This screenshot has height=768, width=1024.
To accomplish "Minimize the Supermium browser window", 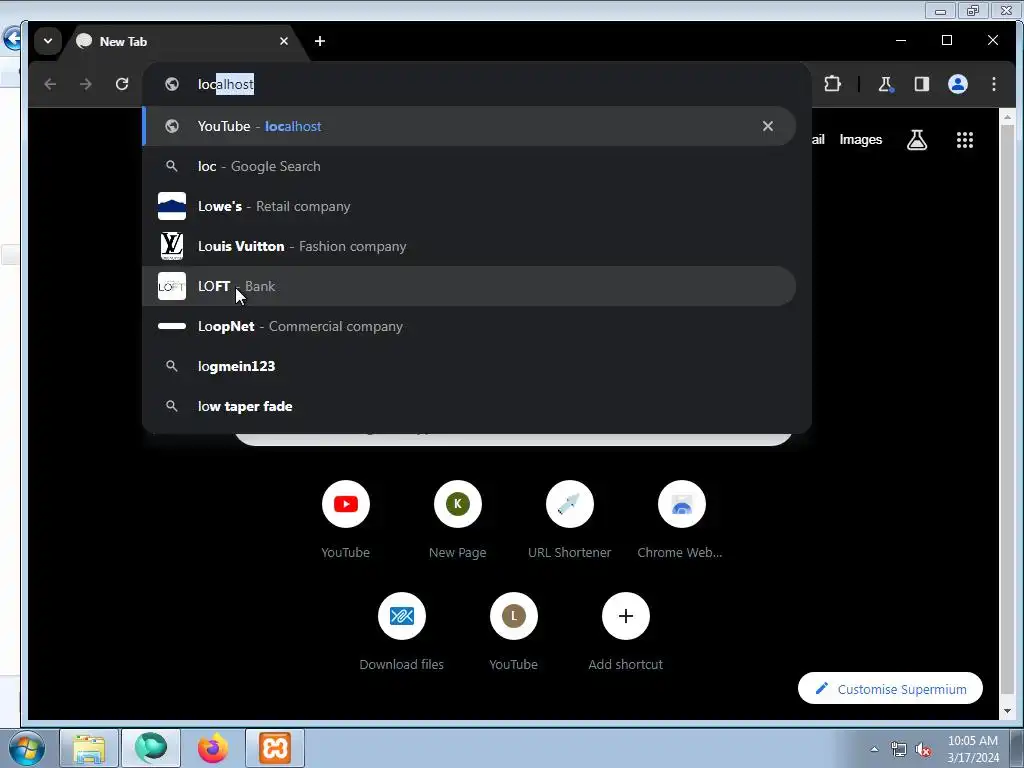I will [x=901, y=40].
